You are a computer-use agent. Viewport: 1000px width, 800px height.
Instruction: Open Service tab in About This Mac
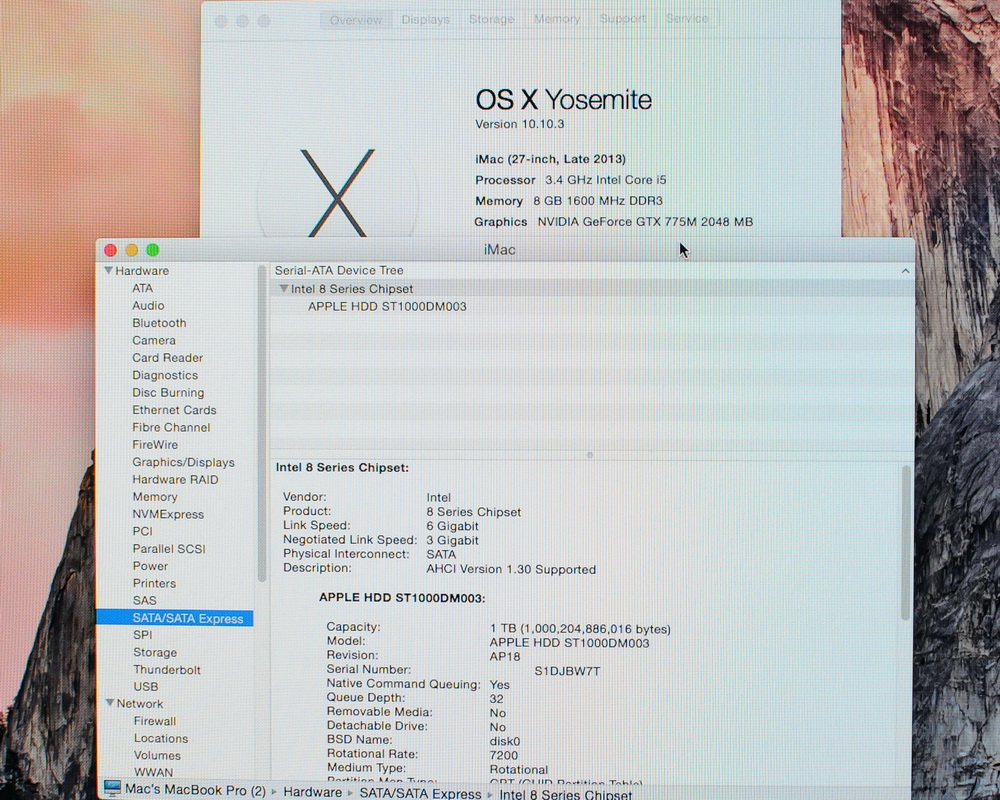tap(687, 19)
